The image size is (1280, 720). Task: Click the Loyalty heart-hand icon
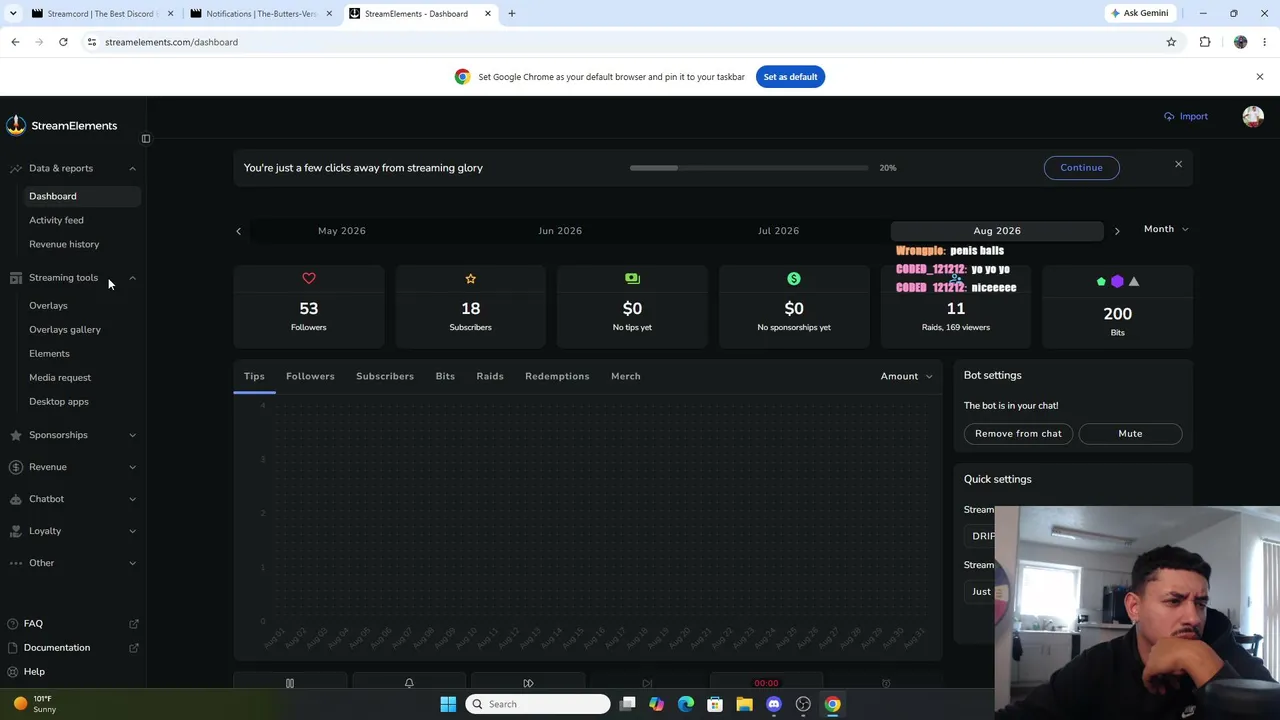tap(15, 531)
